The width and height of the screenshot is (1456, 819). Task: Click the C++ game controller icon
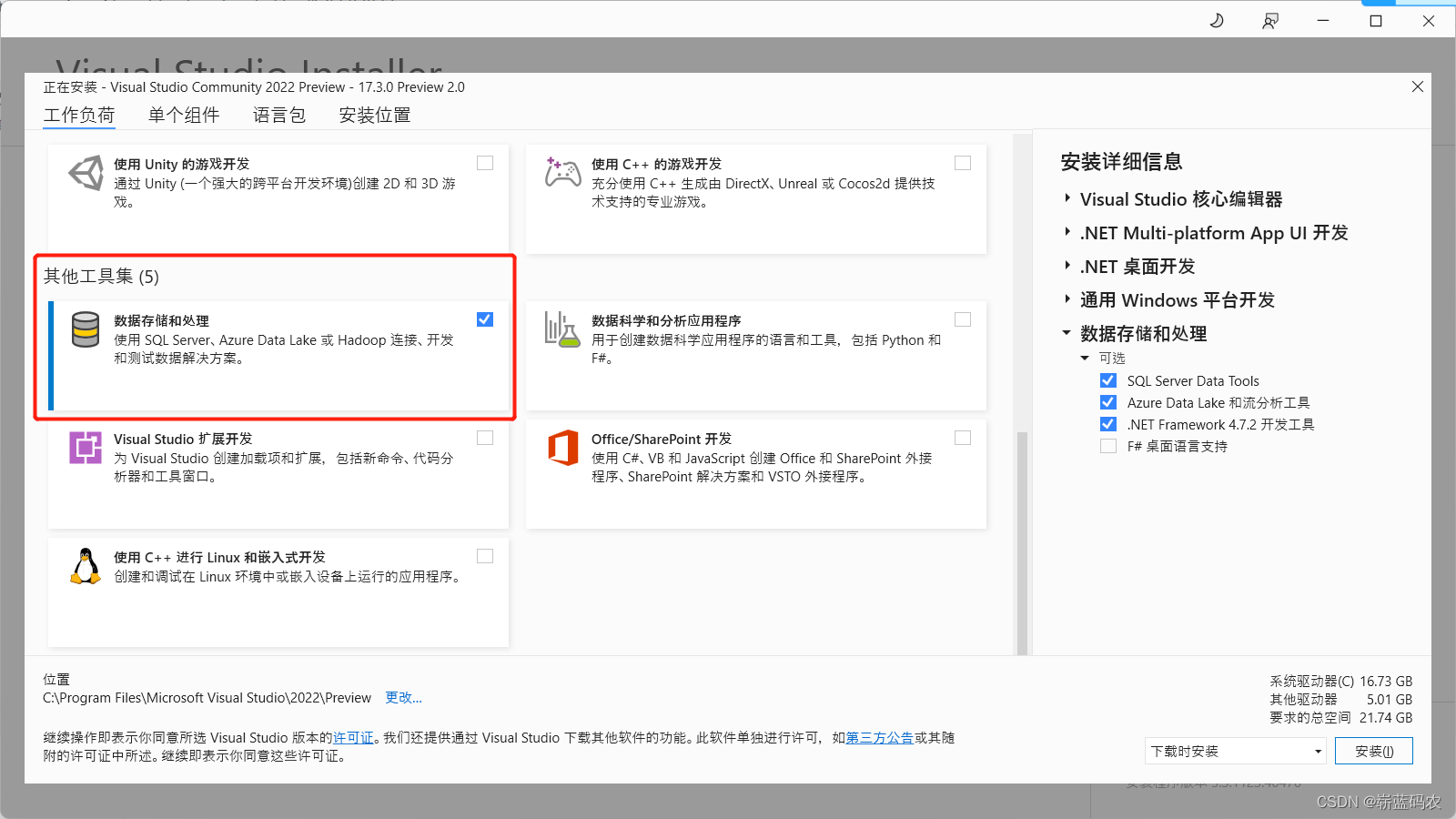point(562,172)
